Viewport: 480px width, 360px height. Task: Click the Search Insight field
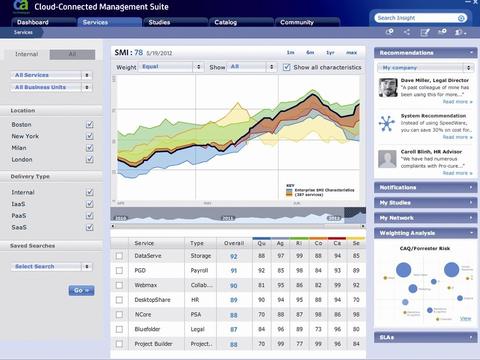(x=420, y=18)
